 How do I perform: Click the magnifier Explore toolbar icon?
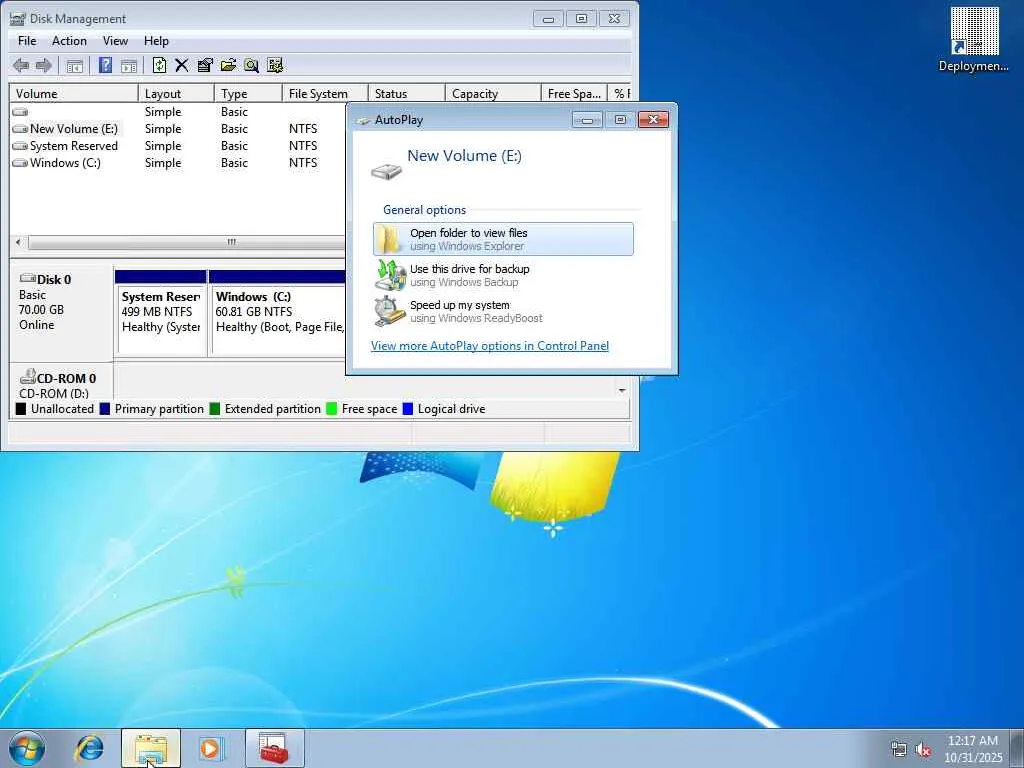[x=251, y=65]
